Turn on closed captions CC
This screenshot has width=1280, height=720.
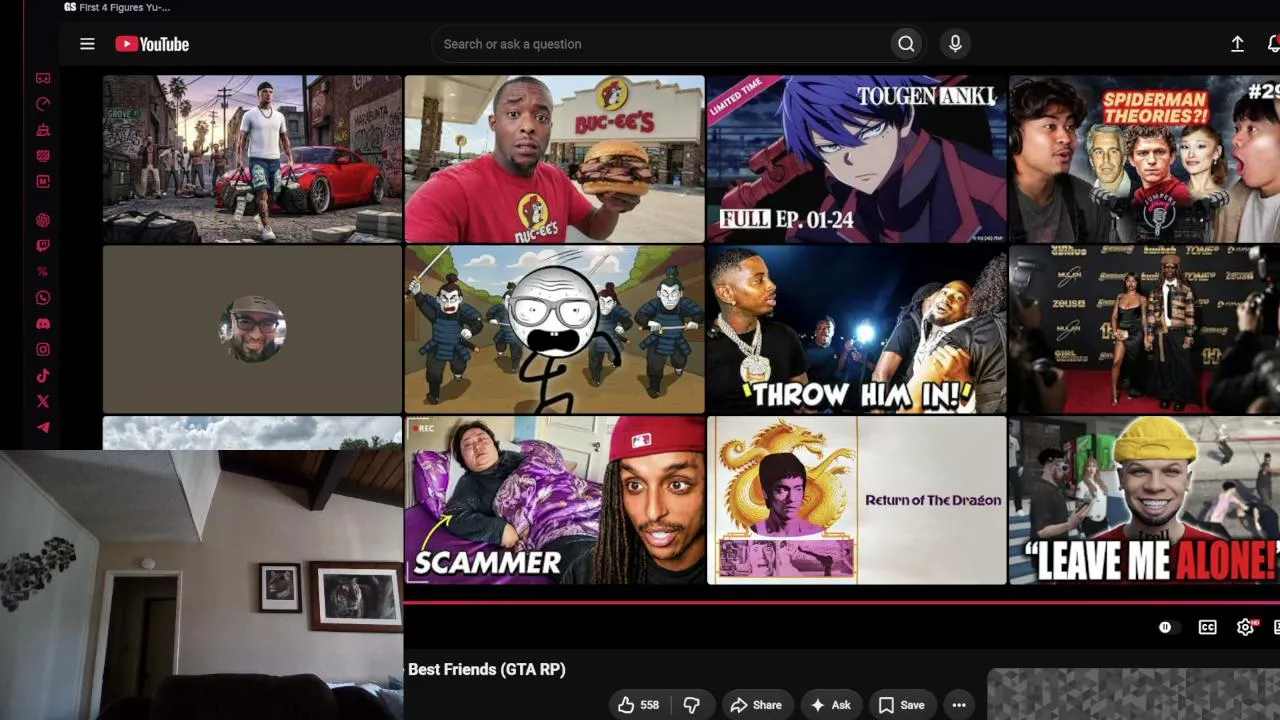pos(1208,628)
